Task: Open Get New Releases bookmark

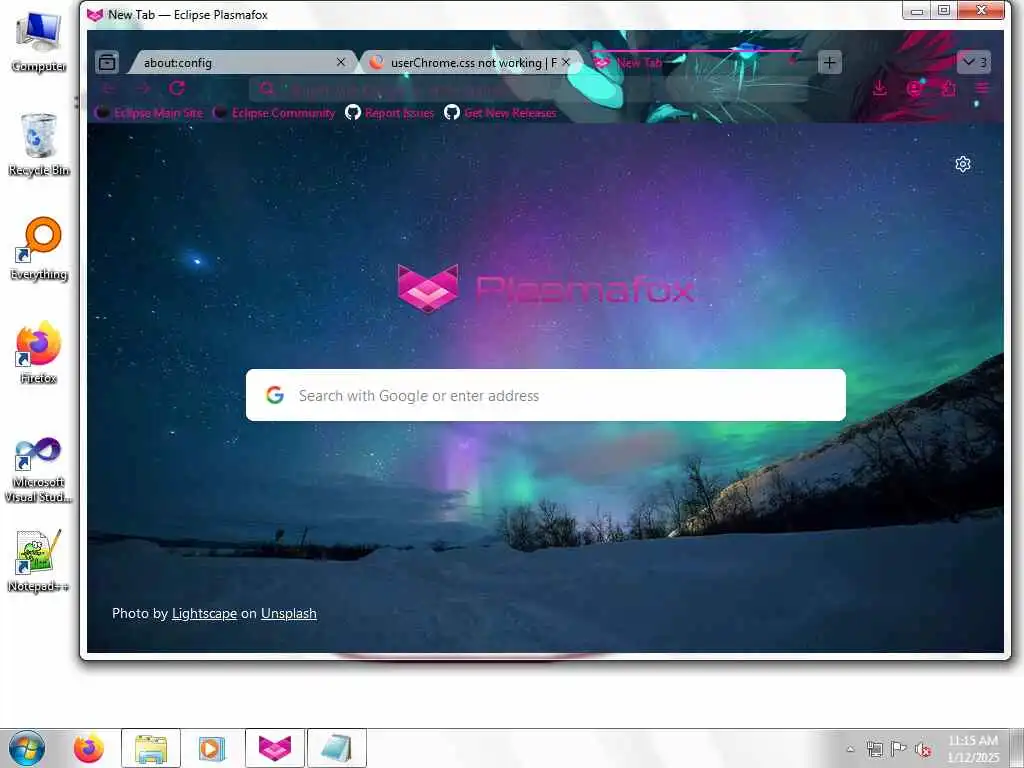Action: coord(500,113)
